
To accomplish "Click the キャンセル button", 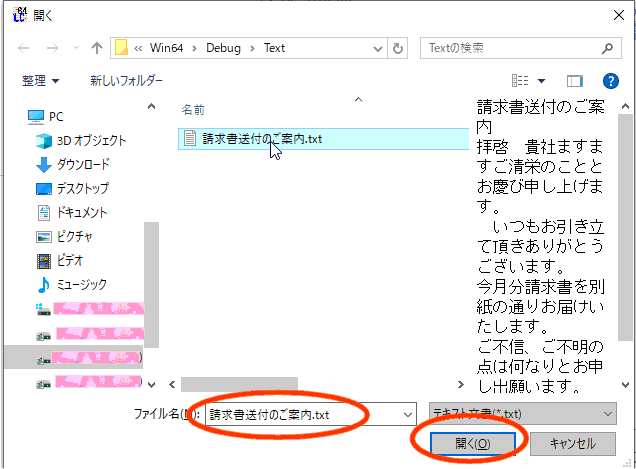I will coord(572,443).
